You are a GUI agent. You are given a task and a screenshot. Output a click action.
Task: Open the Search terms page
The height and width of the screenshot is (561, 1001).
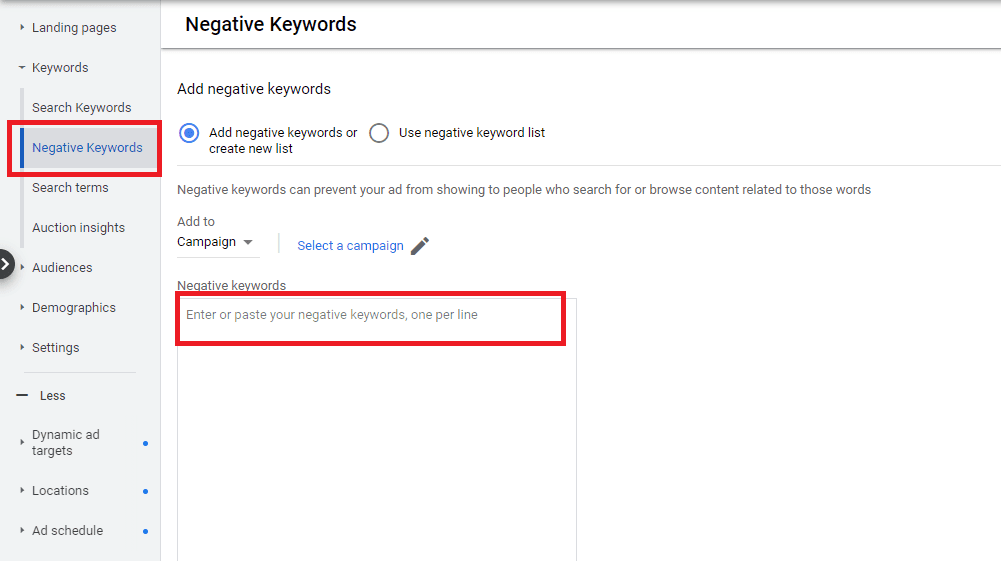click(x=70, y=188)
